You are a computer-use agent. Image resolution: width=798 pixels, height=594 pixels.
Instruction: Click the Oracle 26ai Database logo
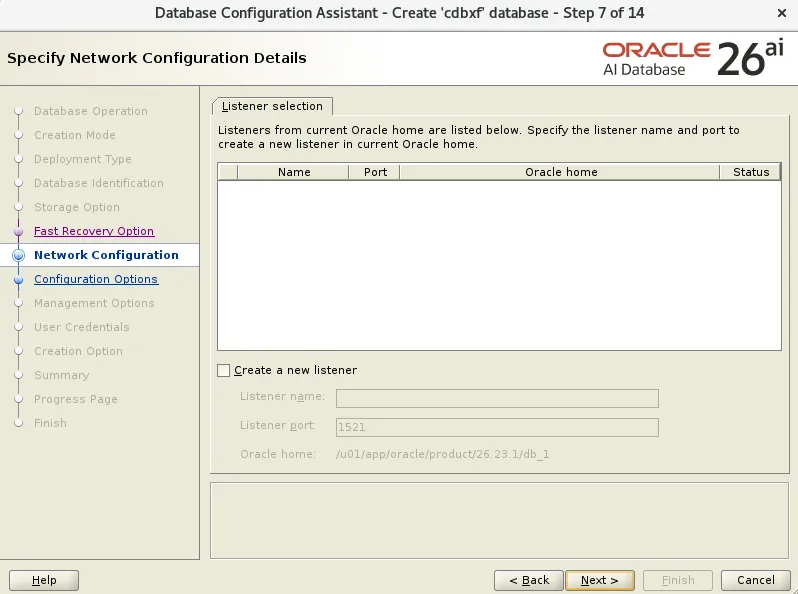(x=693, y=59)
